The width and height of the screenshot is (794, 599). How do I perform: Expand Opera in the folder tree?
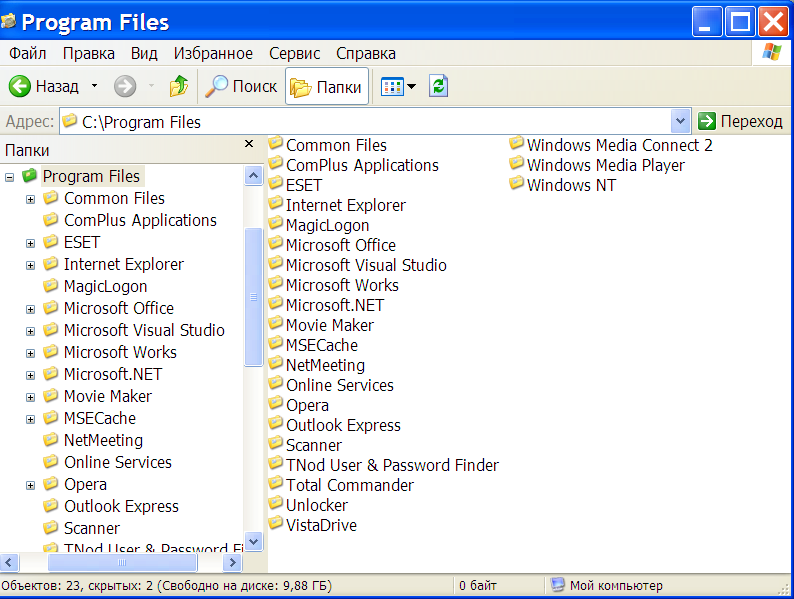coord(30,486)
